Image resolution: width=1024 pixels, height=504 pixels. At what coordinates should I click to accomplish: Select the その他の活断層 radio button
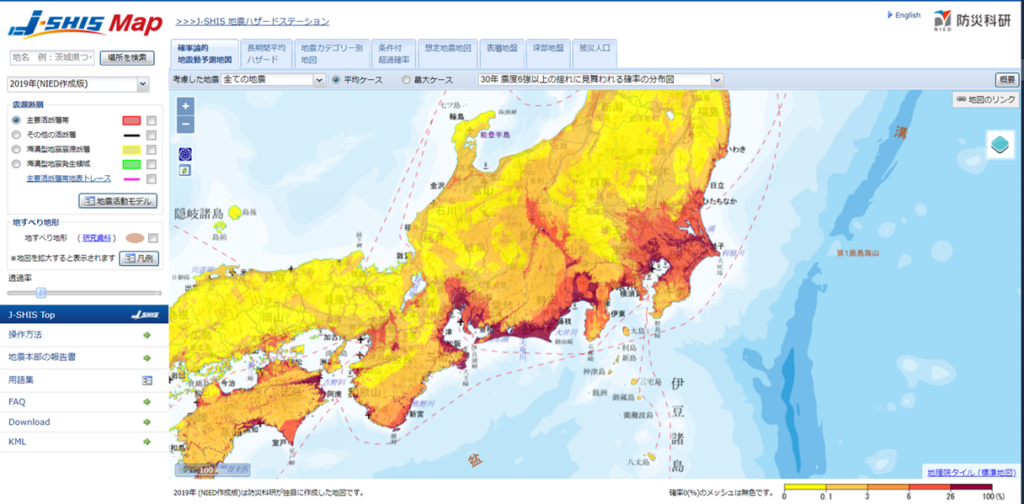pyautogui.click(x=15, y=134)
